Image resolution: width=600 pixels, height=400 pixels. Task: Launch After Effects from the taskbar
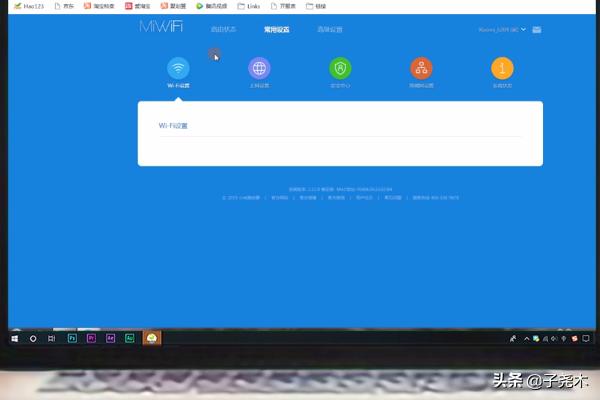(110, 338)
